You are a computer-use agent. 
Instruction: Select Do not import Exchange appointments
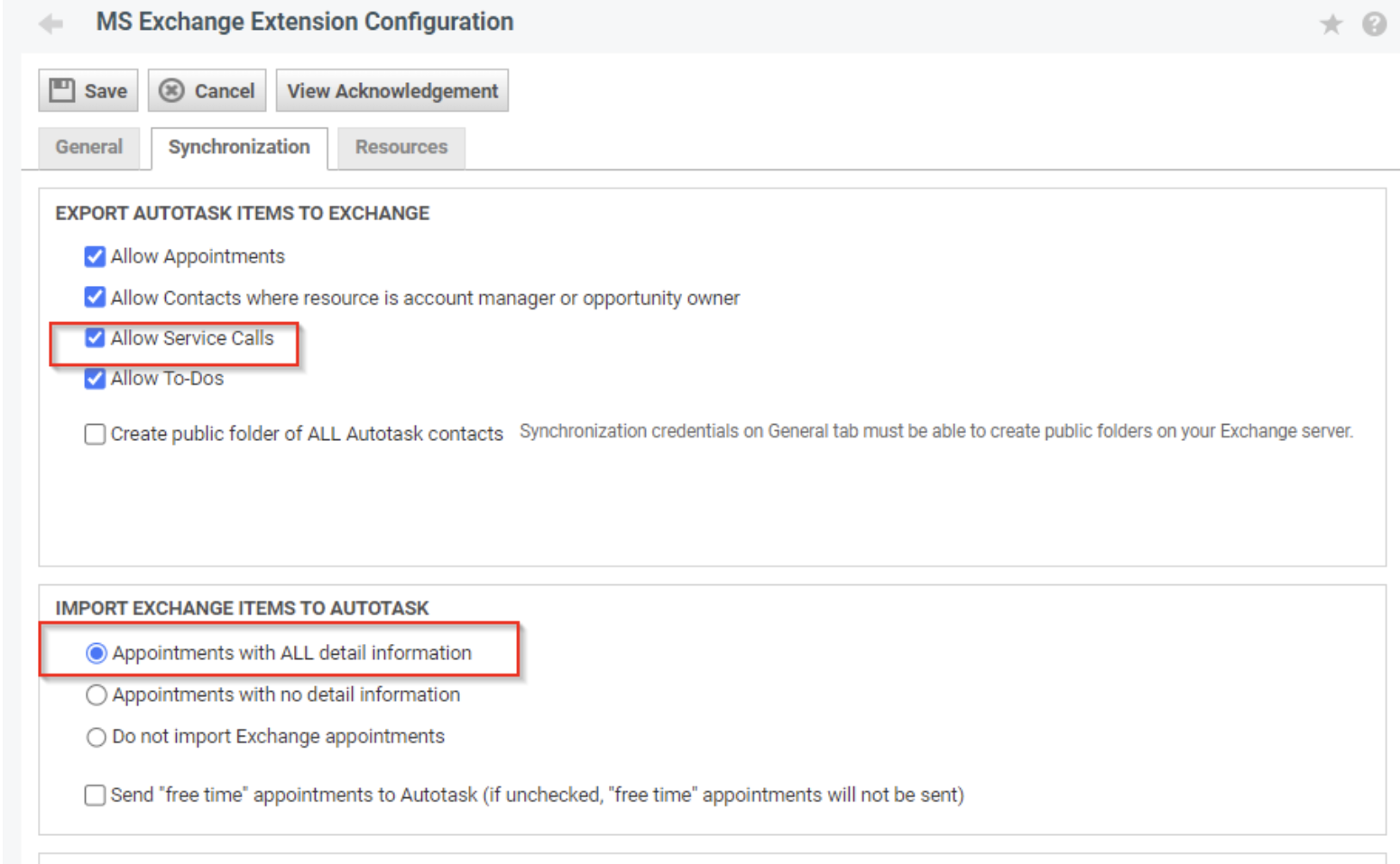tap(97, 737)
